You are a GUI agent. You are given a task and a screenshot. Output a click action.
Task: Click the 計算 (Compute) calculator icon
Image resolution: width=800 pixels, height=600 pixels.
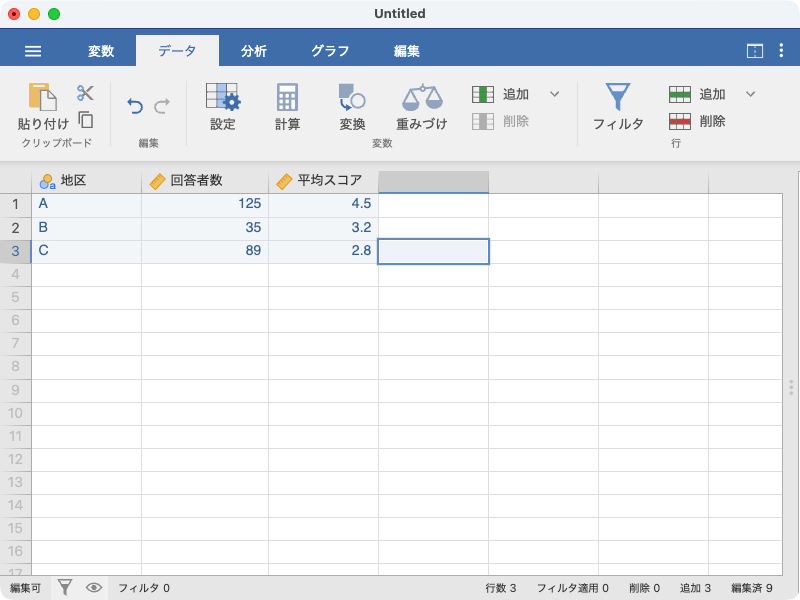click(287, 106)
